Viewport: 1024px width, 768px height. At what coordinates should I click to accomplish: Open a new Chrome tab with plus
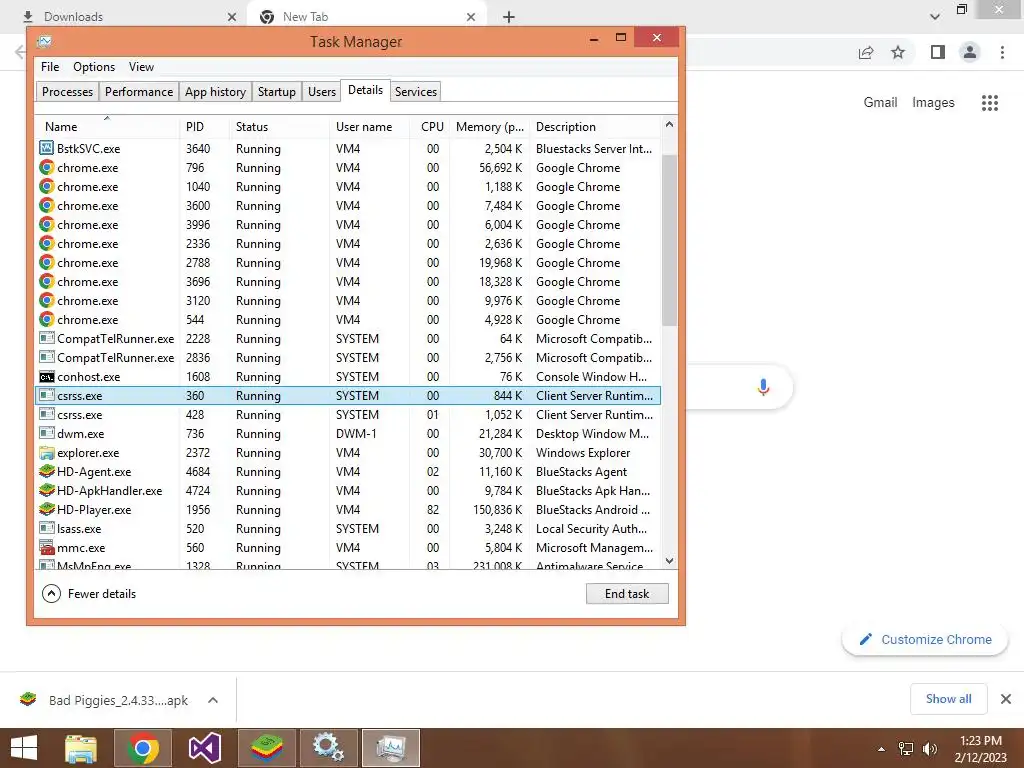click(x=509, y=17)
